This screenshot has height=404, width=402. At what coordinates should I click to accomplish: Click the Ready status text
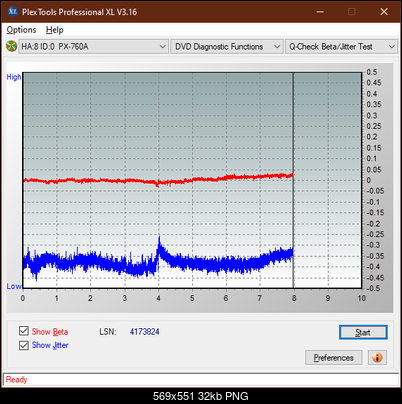tap(17, 380)
